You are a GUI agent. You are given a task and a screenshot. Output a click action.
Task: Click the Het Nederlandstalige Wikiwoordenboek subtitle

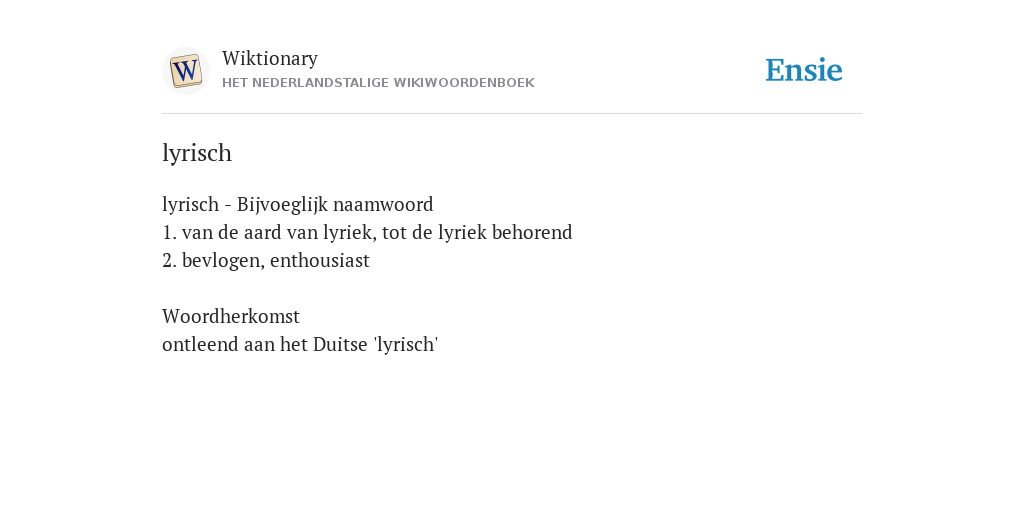[x=378, y=83]
